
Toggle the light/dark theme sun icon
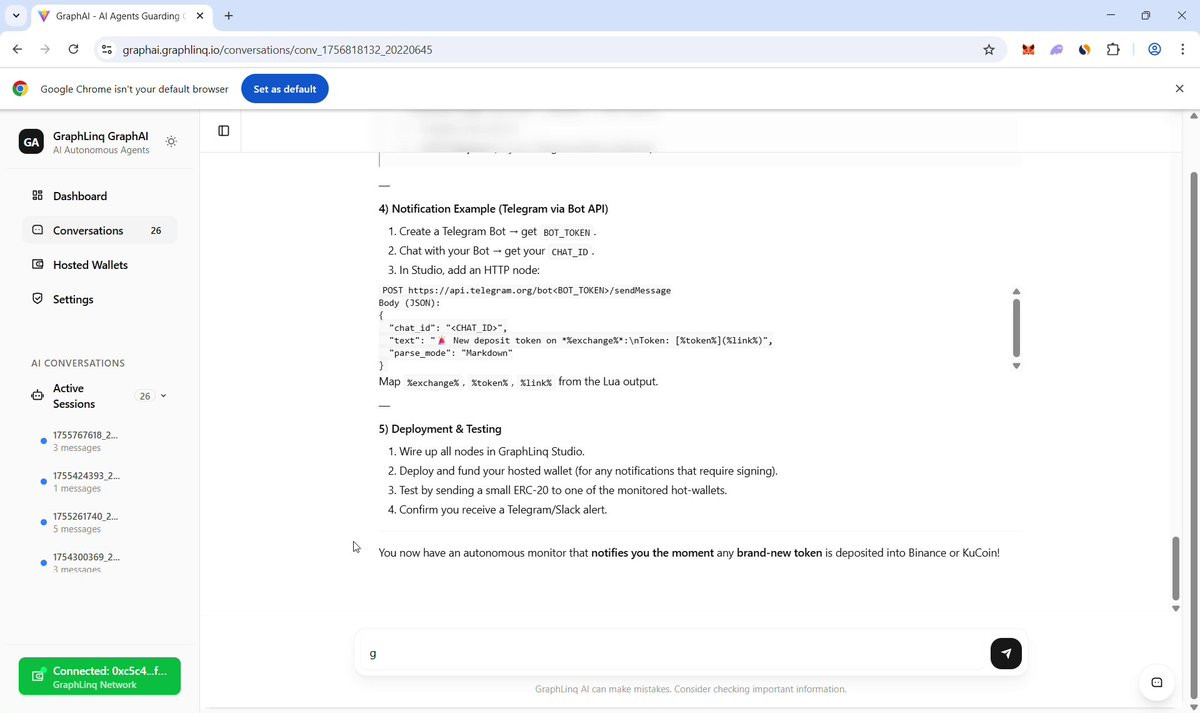coord(171,142)
